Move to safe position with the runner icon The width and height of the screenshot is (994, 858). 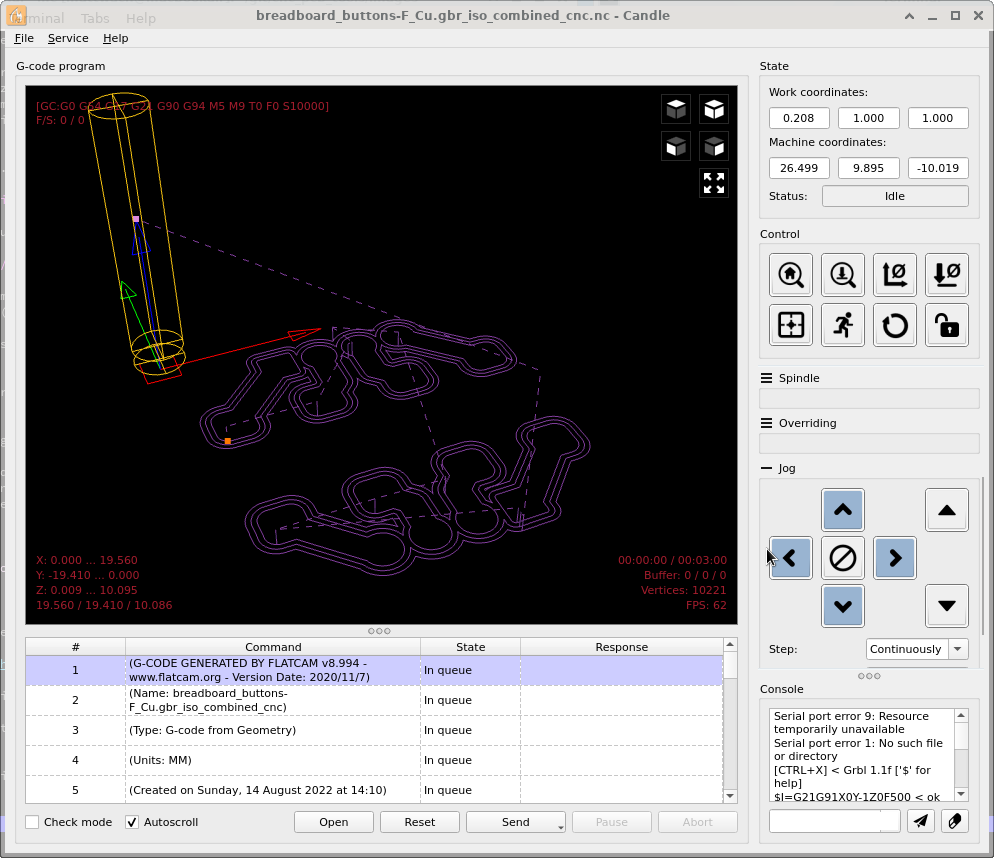click(x=843, y=325)
